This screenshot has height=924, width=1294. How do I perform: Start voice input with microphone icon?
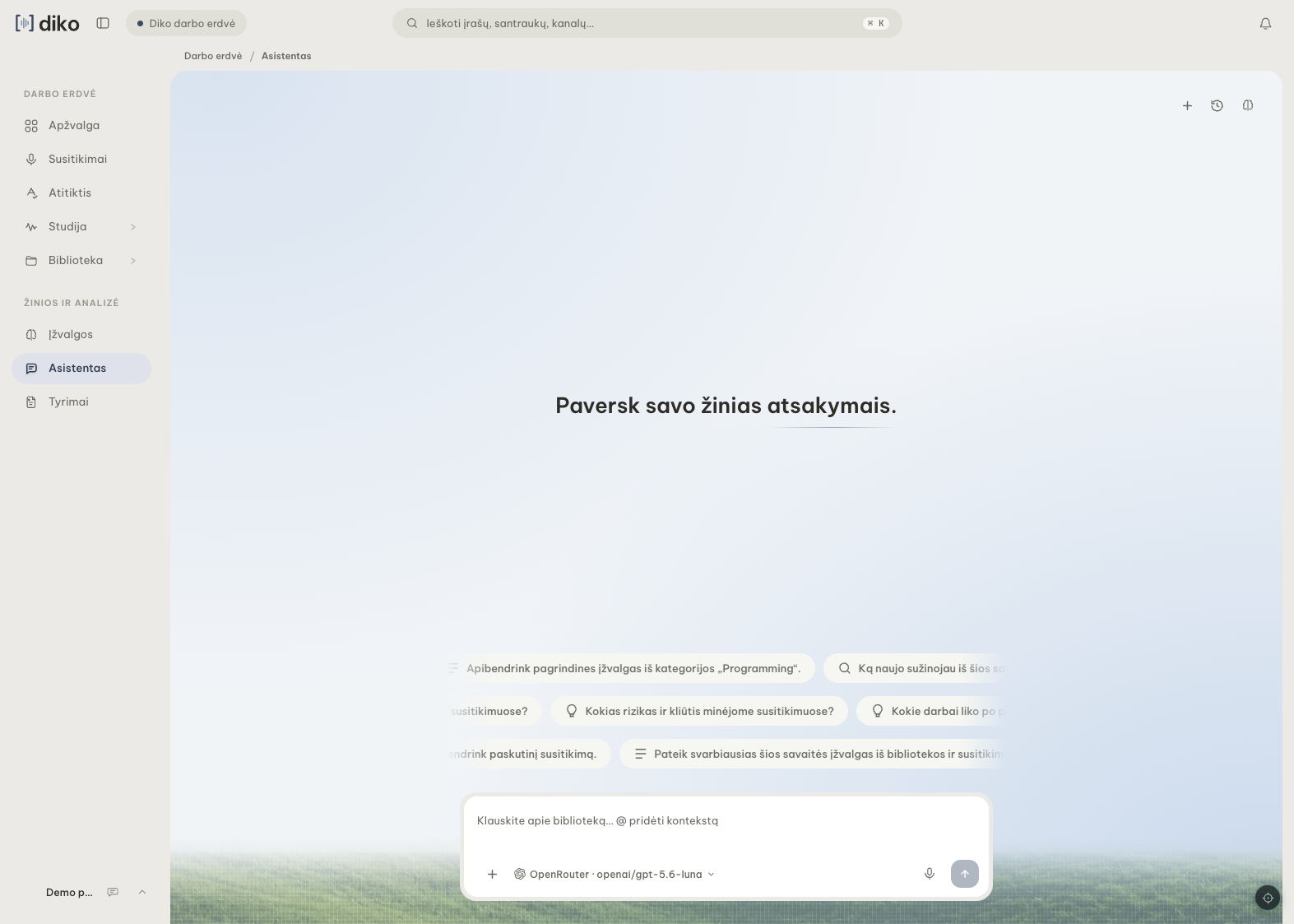point(930,874)
